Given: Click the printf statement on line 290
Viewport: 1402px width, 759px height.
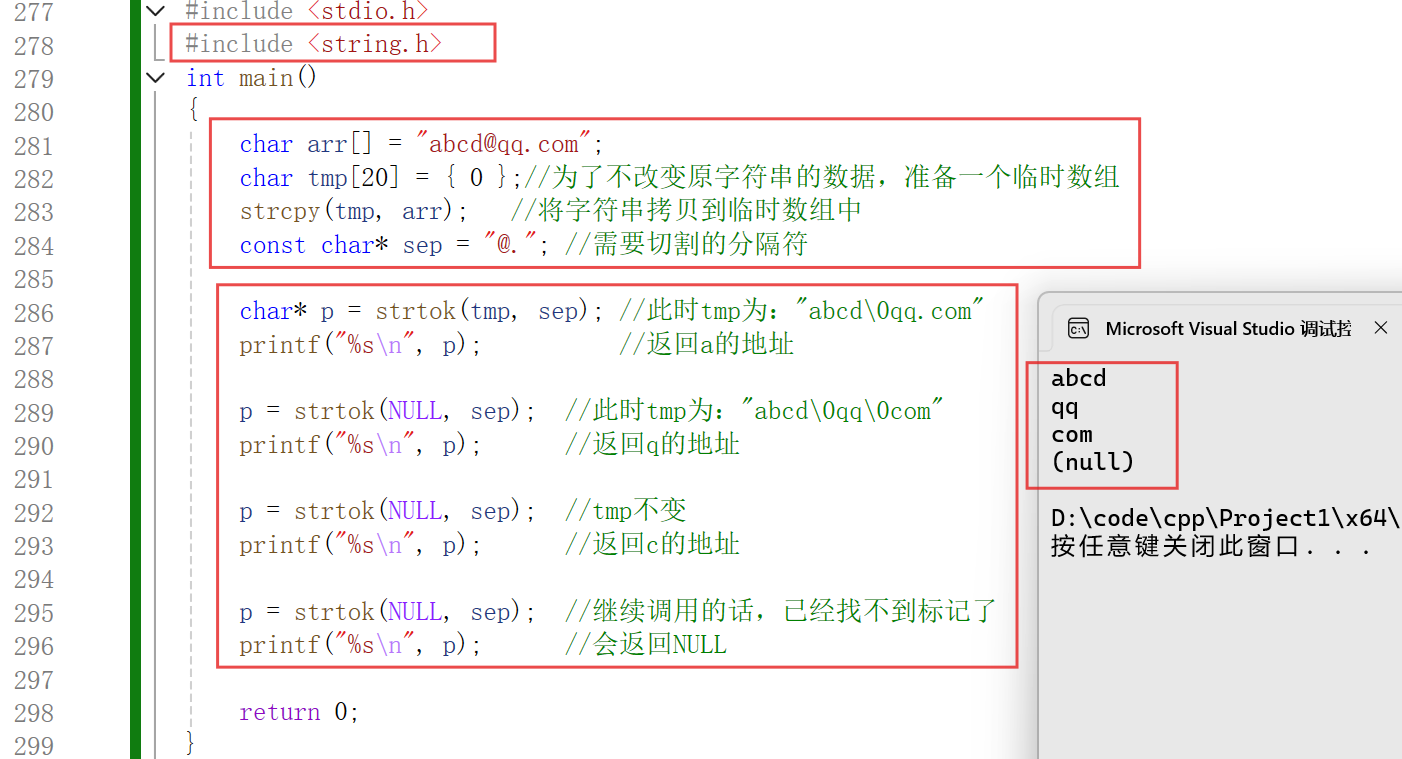Looking at the screenshot, I should pyautogui.click(x=361, y=445).
